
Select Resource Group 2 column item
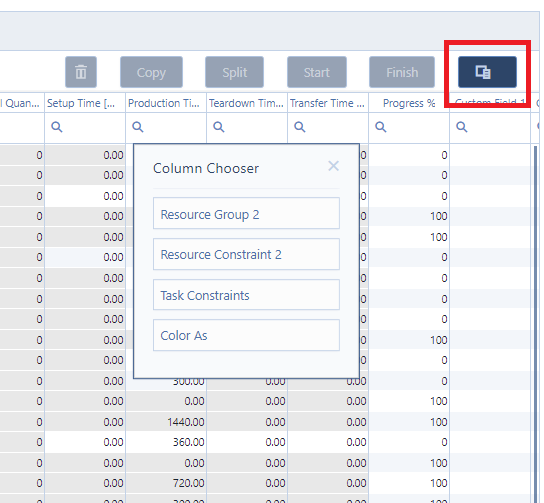[246, 213]
